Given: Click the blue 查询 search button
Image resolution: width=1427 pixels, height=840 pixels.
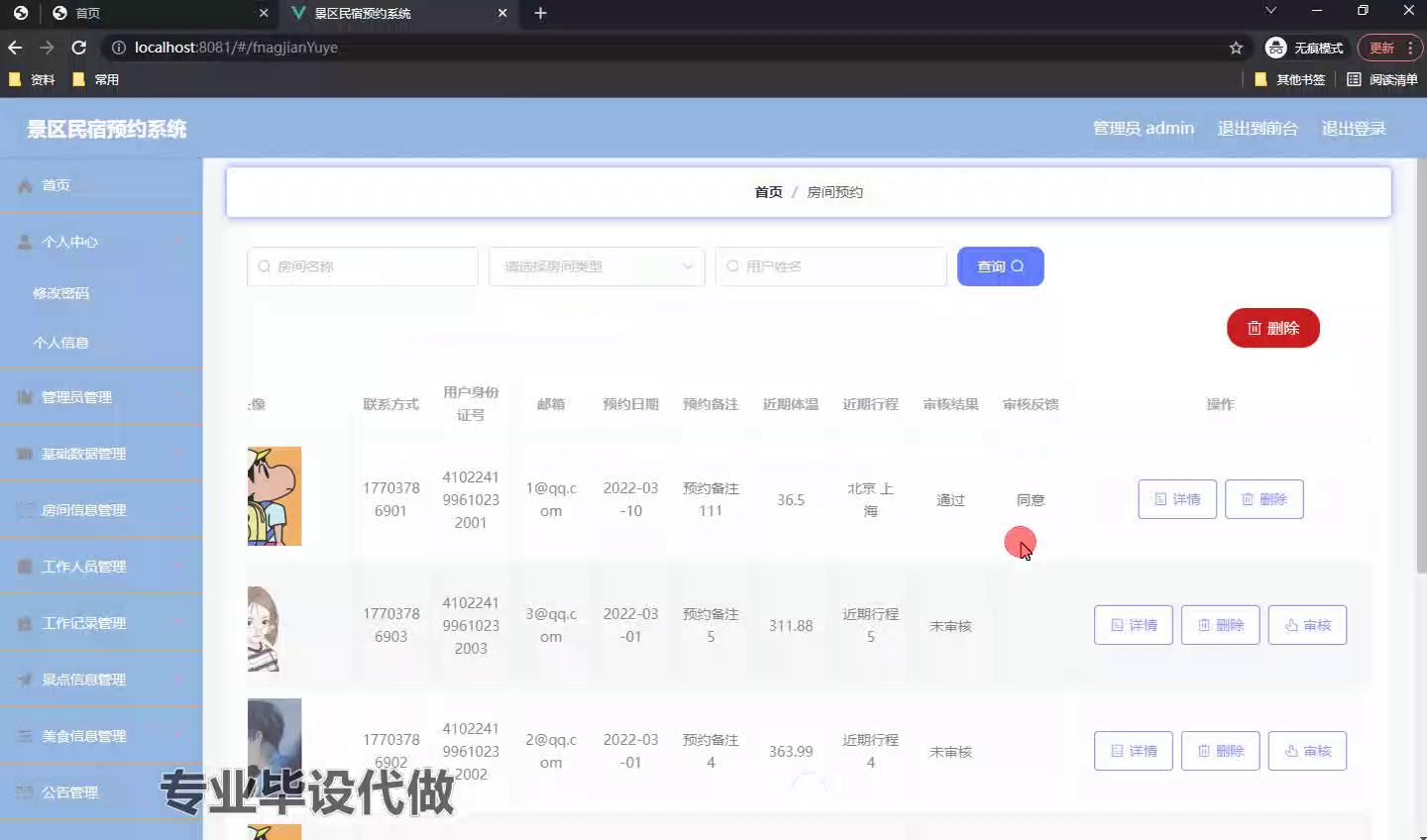Looking at the screenshot, I should [x=1000, y=266].
